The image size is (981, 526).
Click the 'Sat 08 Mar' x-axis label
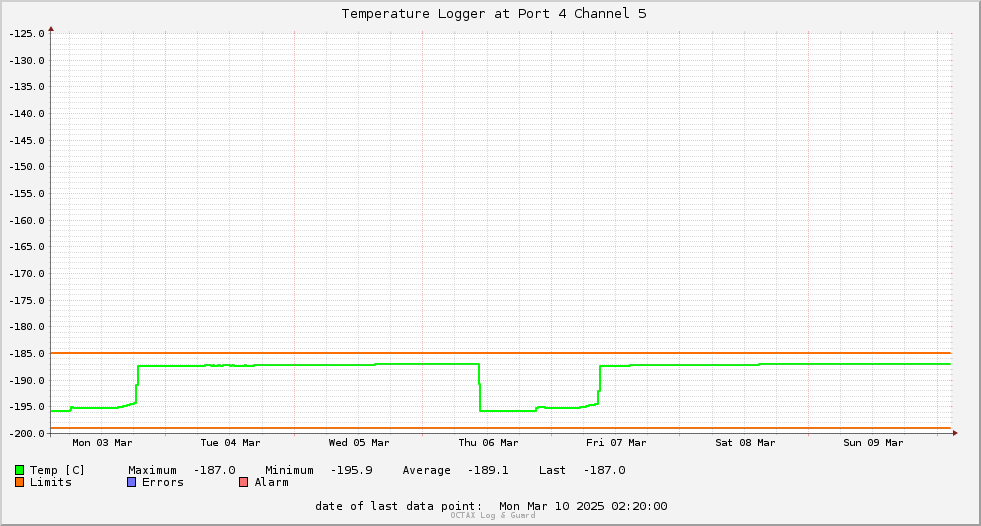pos(745,443)
